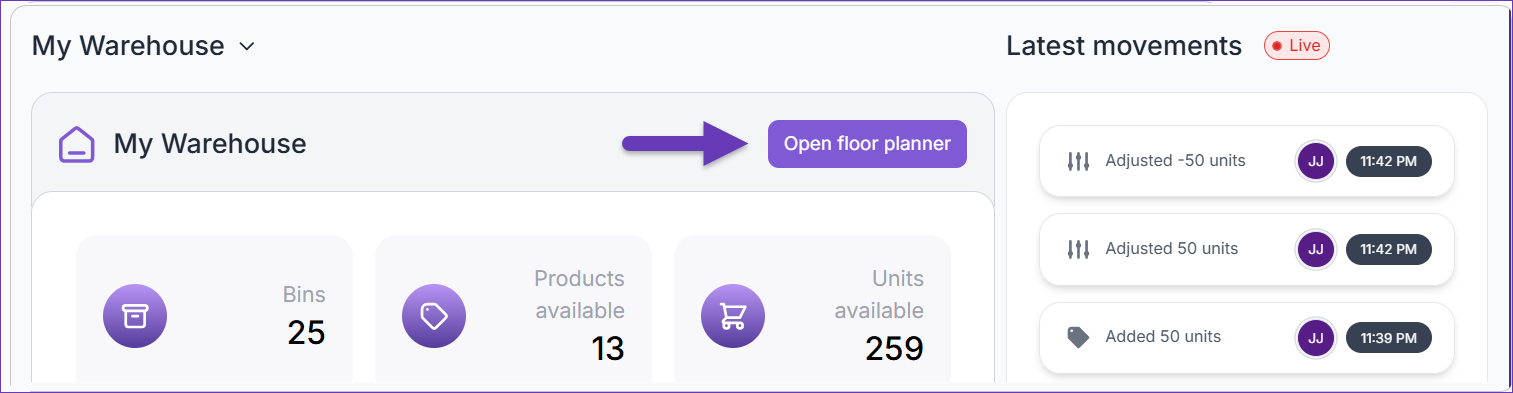Expand the My Warehouse dropdown chevron
The width and height of the screenshot is (1513, 393).
coord(247,47)
